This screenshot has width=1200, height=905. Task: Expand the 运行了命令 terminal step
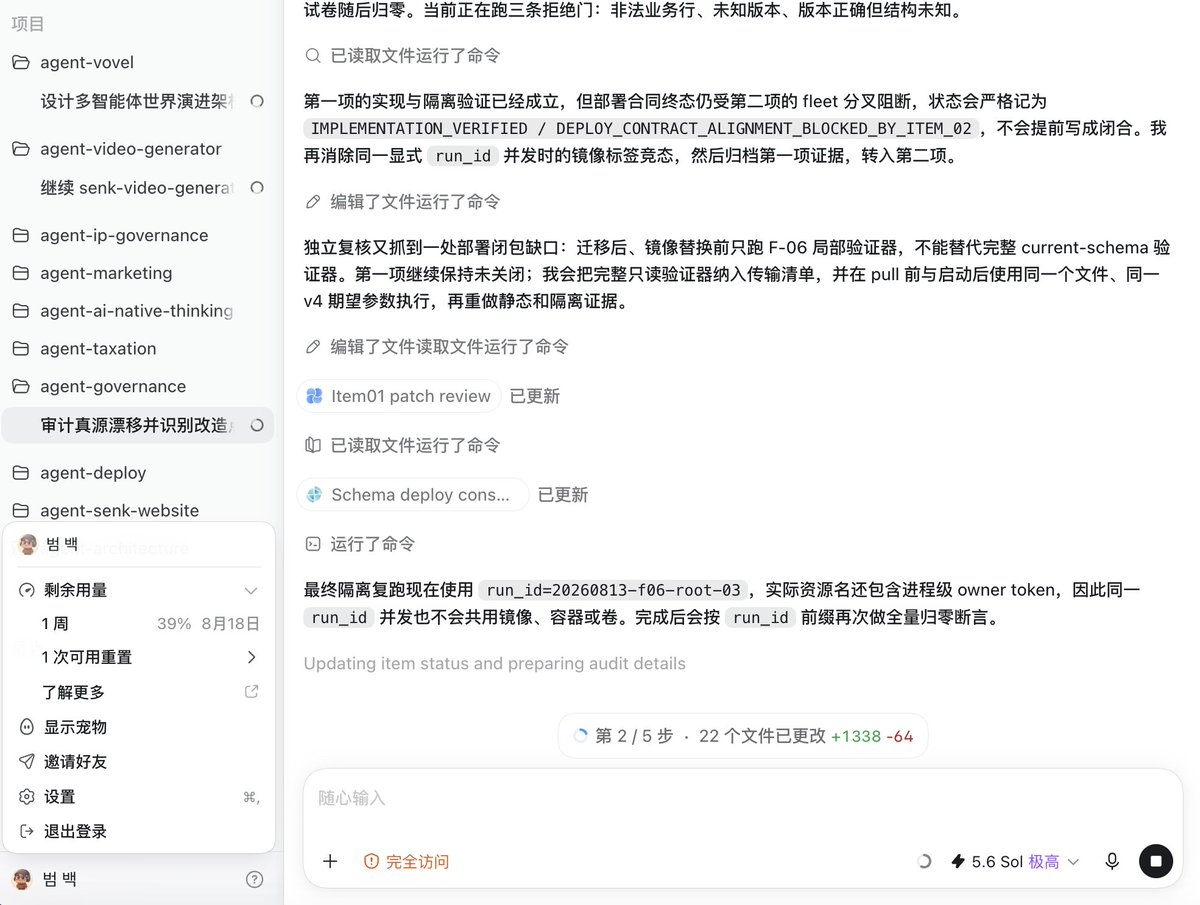[x=360, y=544]
